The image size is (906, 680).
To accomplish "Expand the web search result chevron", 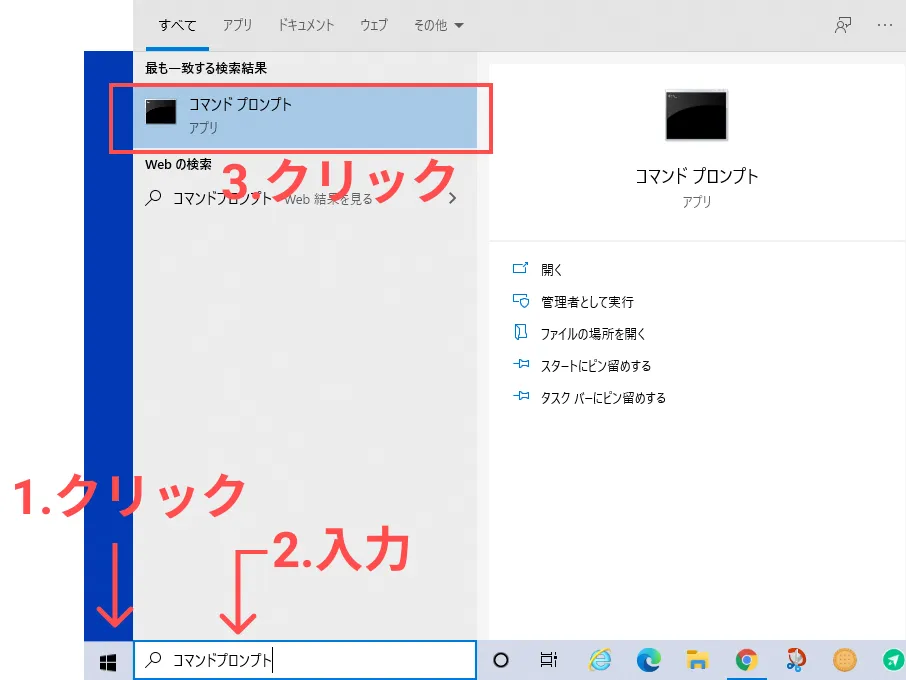I will pyautogui.click(x=452, y=198).
